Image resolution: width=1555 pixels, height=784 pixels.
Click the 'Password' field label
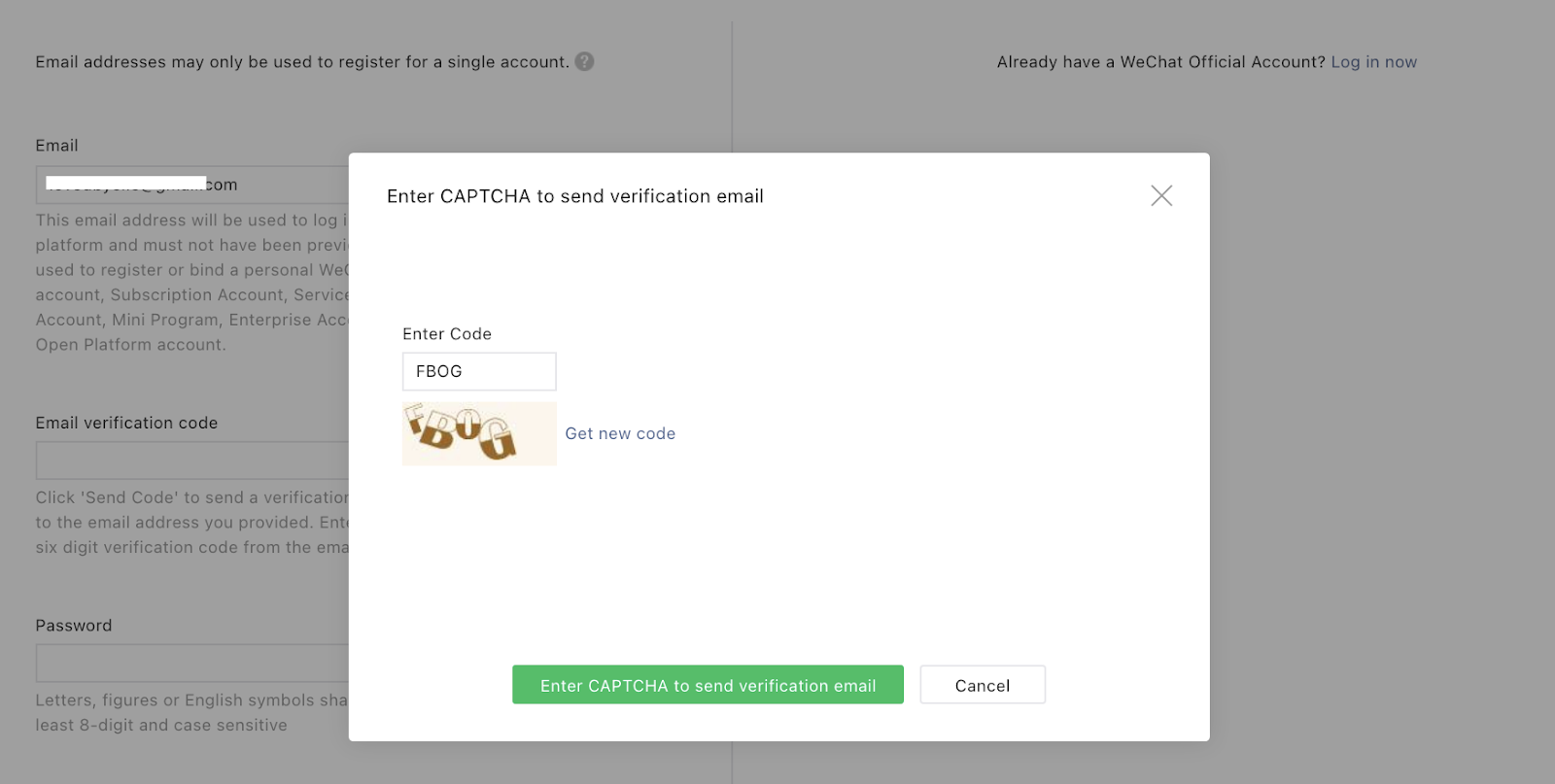tap(74, 626)
